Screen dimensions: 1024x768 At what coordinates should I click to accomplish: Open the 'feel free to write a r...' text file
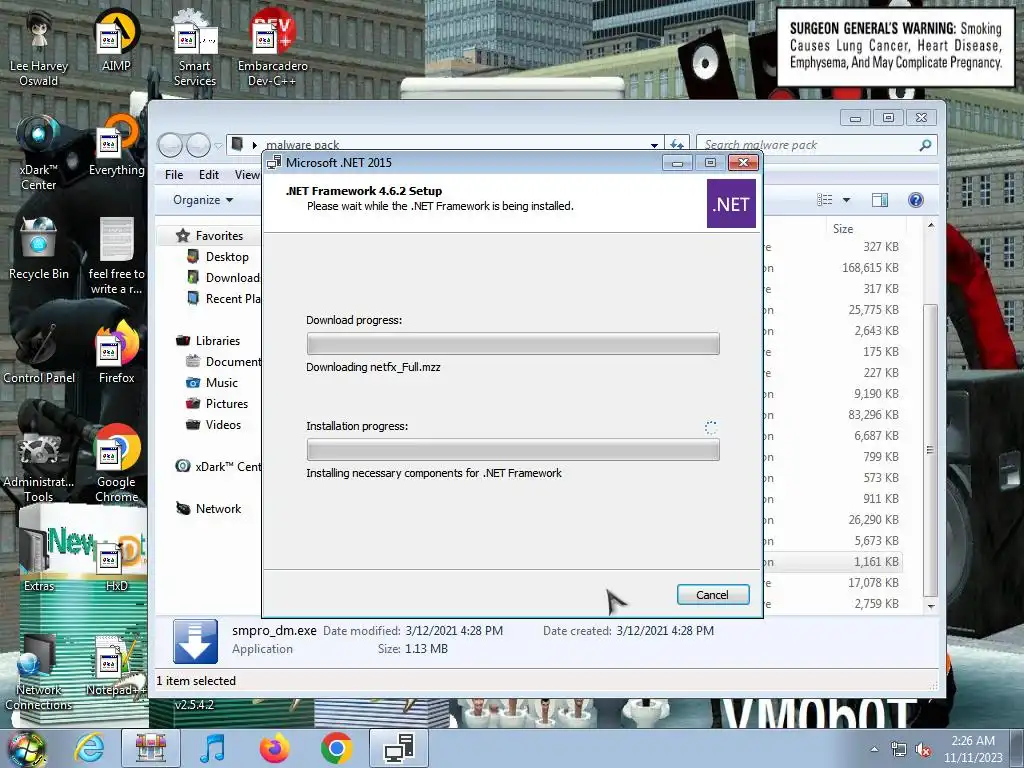click(x=116, y=256)
